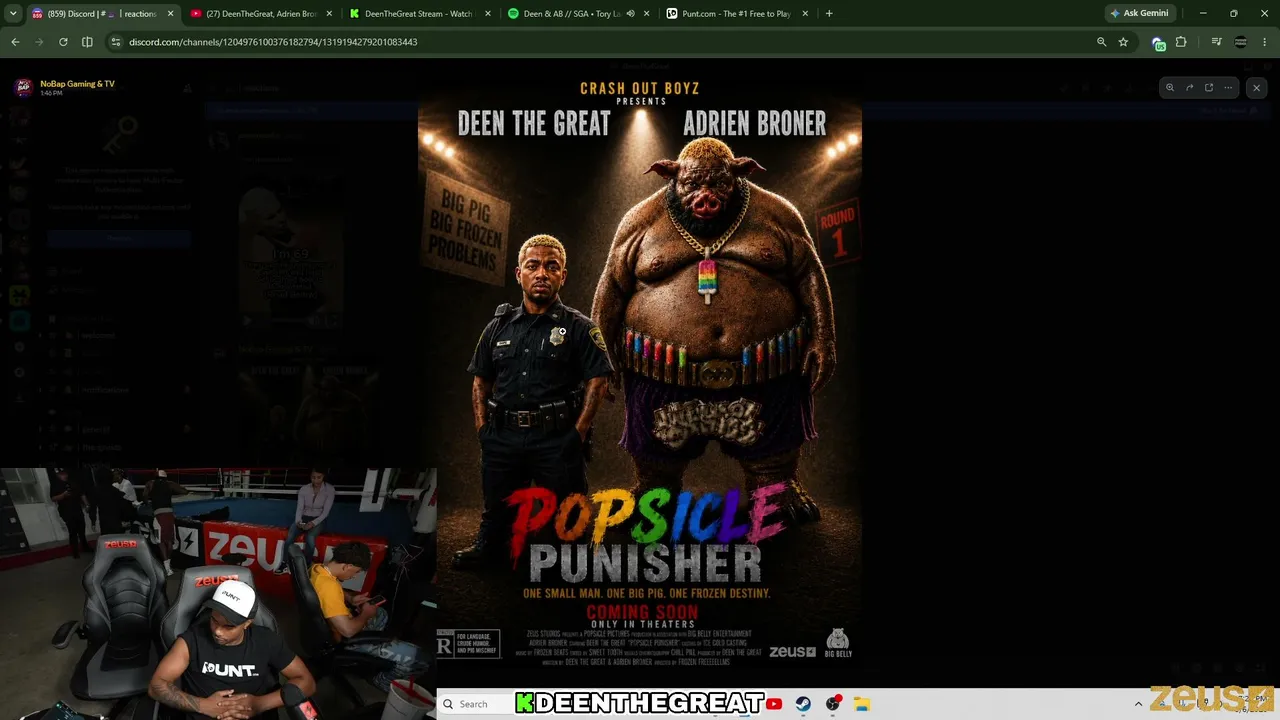Close the Discord image preview
1280x720 pixels.
coord(1257,88)
